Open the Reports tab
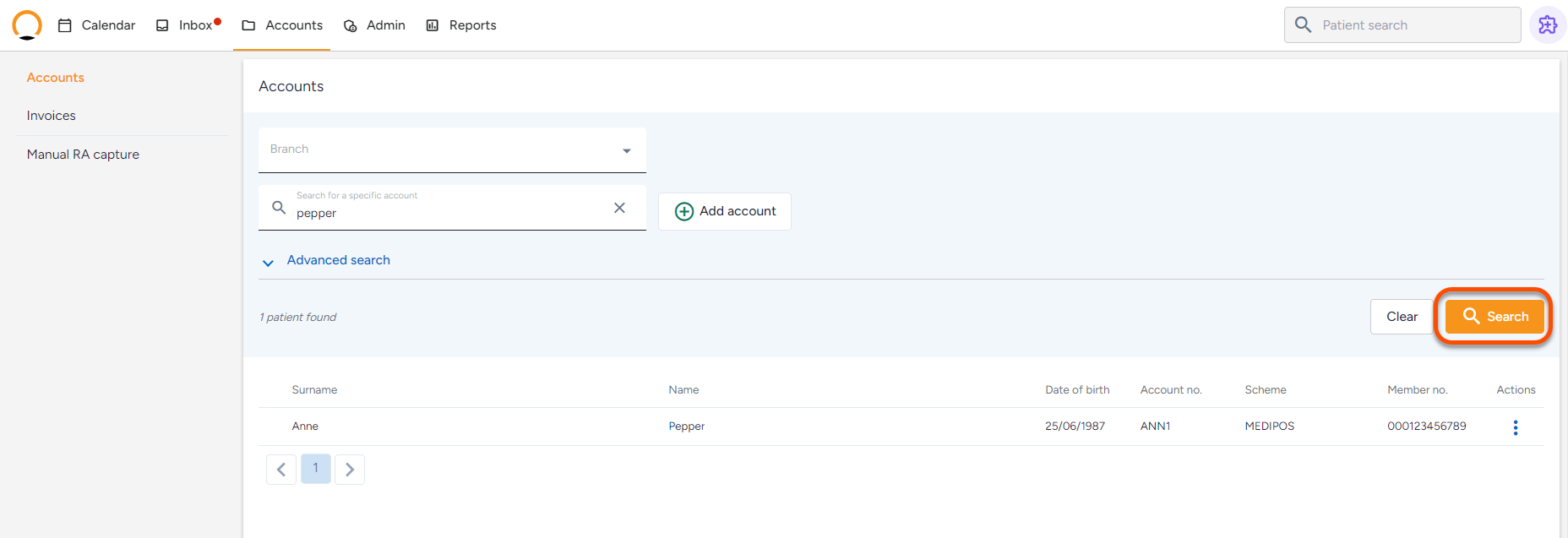This screenshot has width=1568, height=538. click(x=461, y=25)
